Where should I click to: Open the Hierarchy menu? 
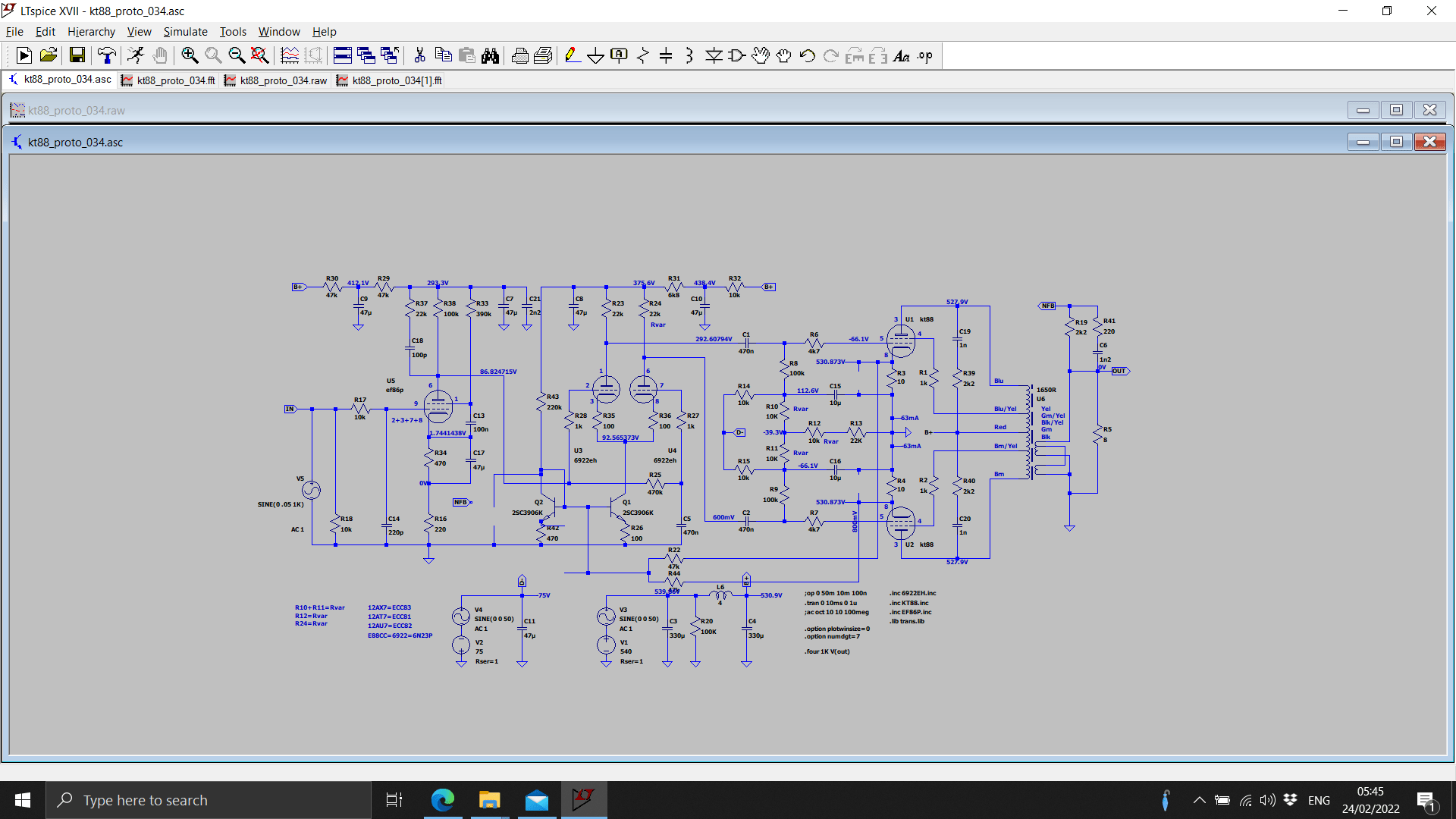pos(91,32)
